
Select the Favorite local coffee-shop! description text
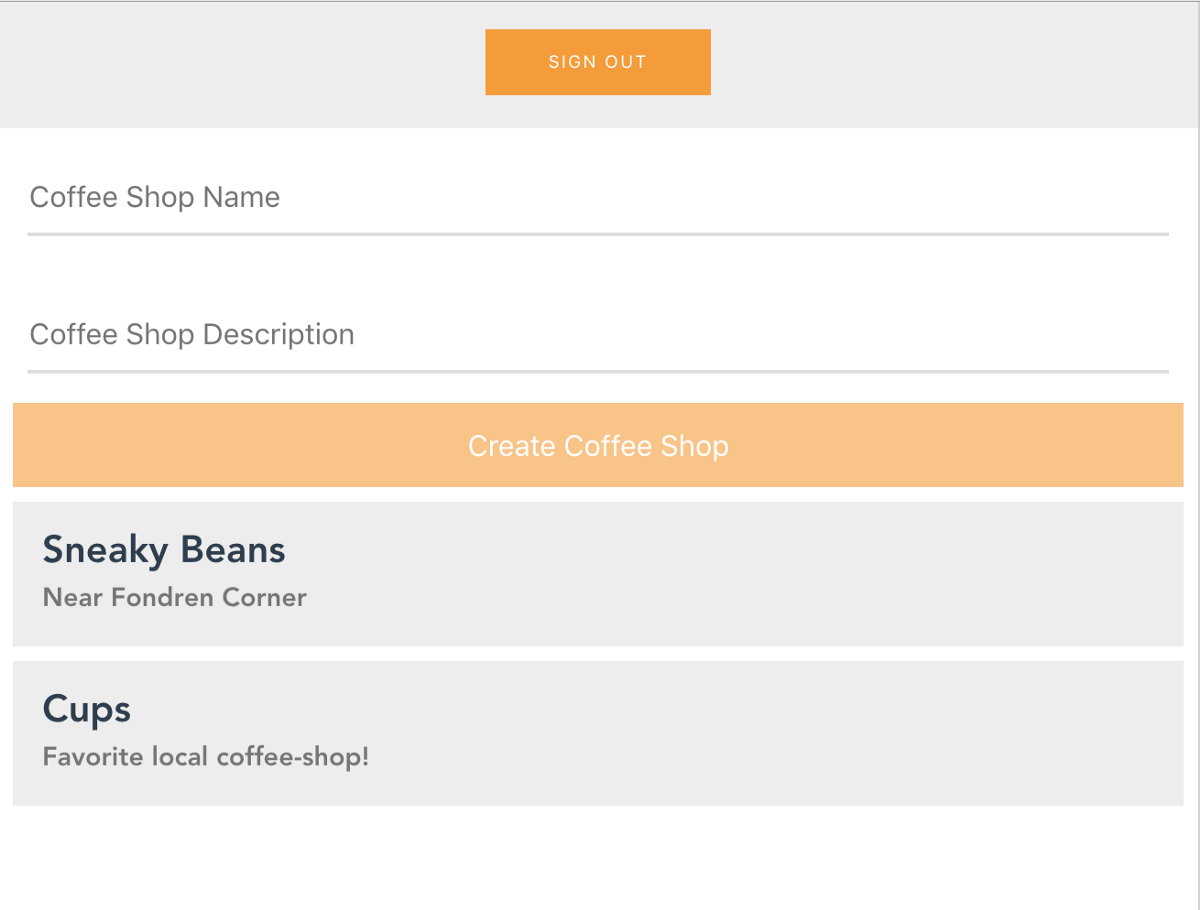[206, 757]
